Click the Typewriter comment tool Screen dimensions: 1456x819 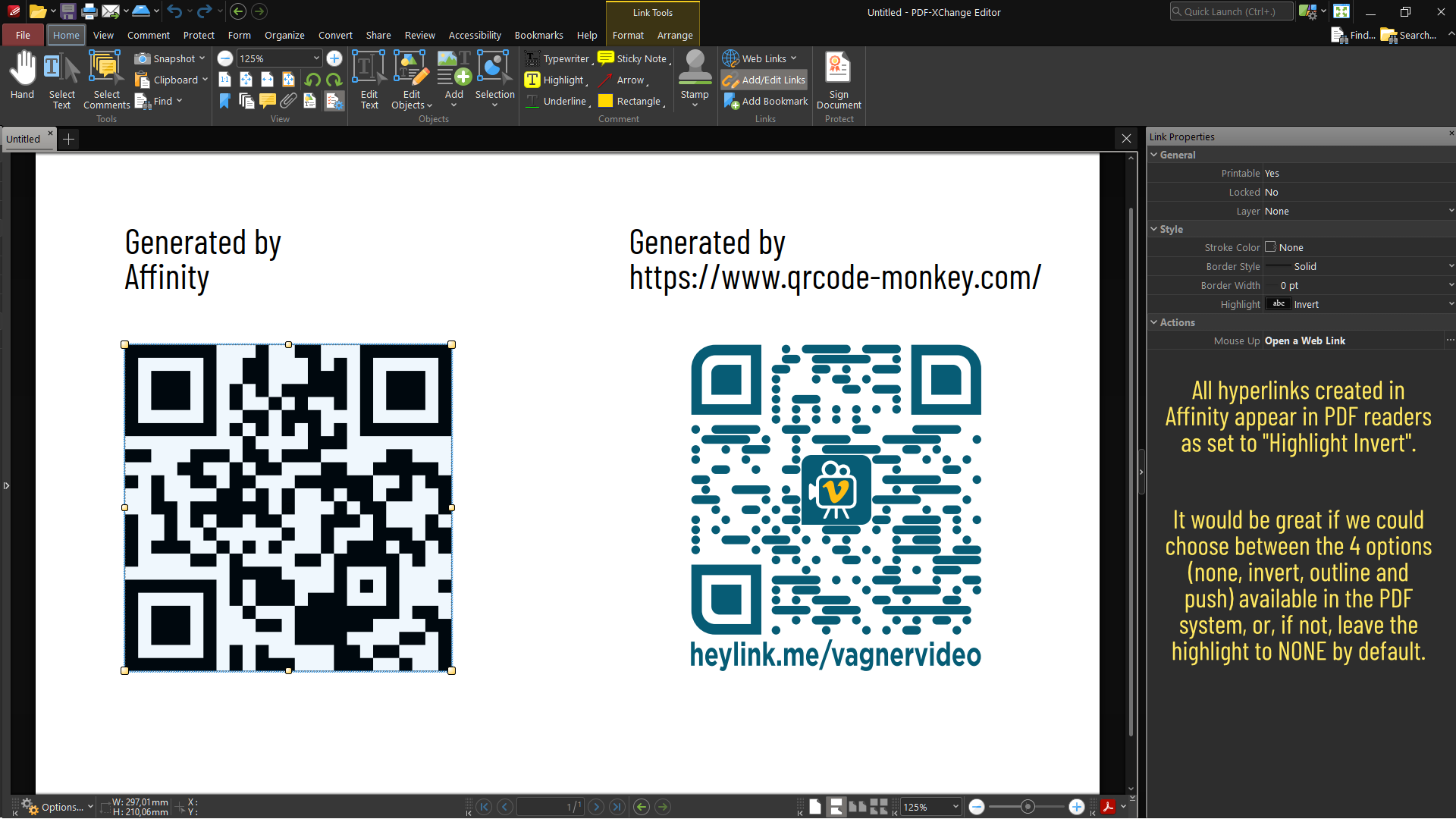[x=559, y=58]
